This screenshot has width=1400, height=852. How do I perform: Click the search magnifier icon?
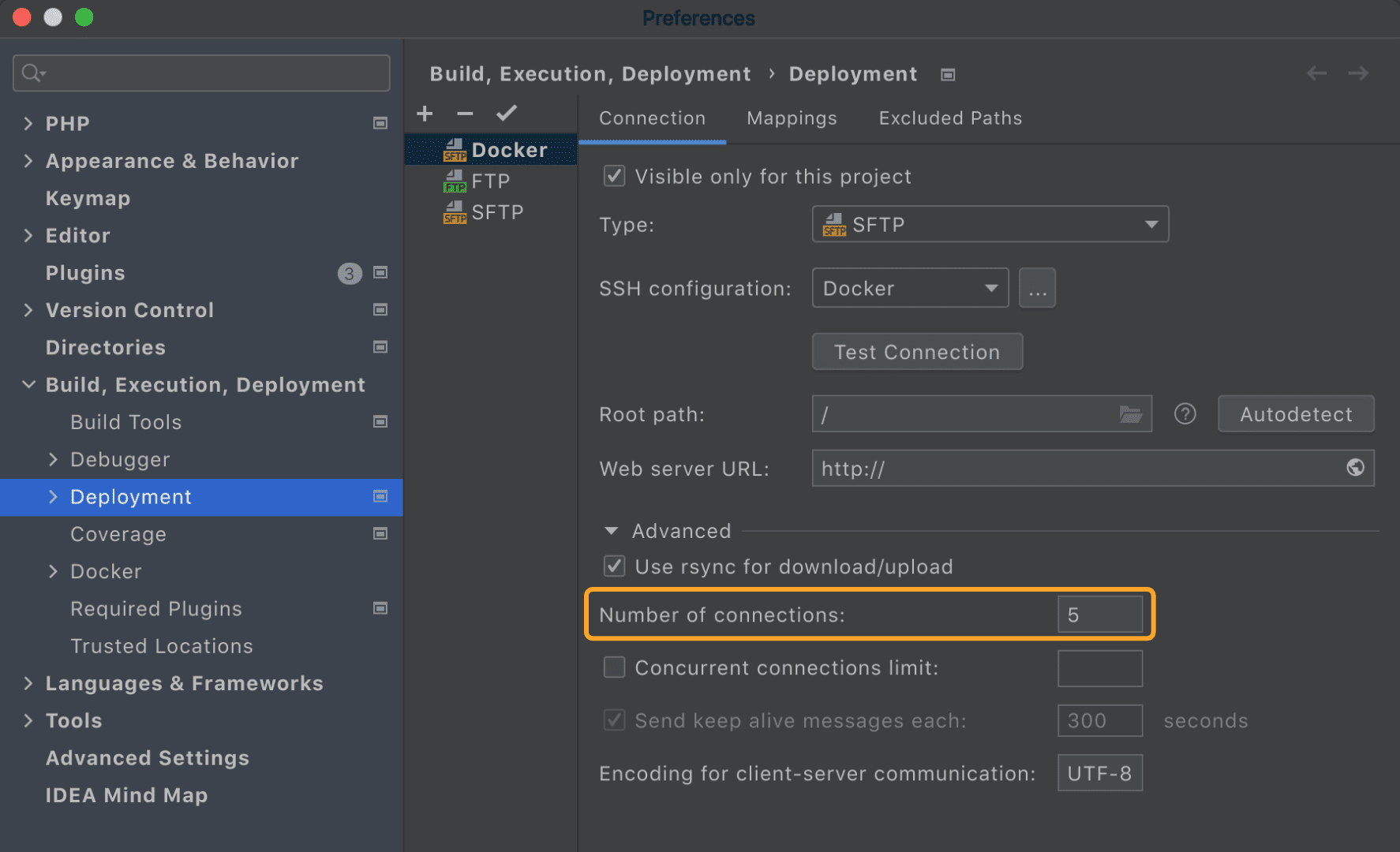(x=32, y=73)
